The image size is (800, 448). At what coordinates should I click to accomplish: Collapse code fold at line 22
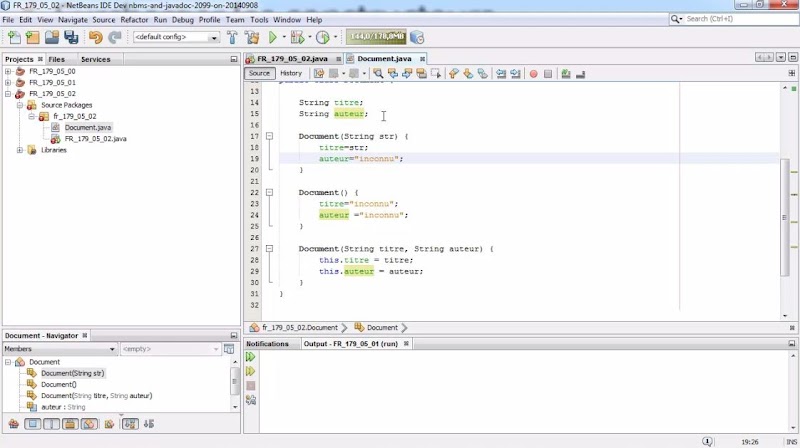269,192
